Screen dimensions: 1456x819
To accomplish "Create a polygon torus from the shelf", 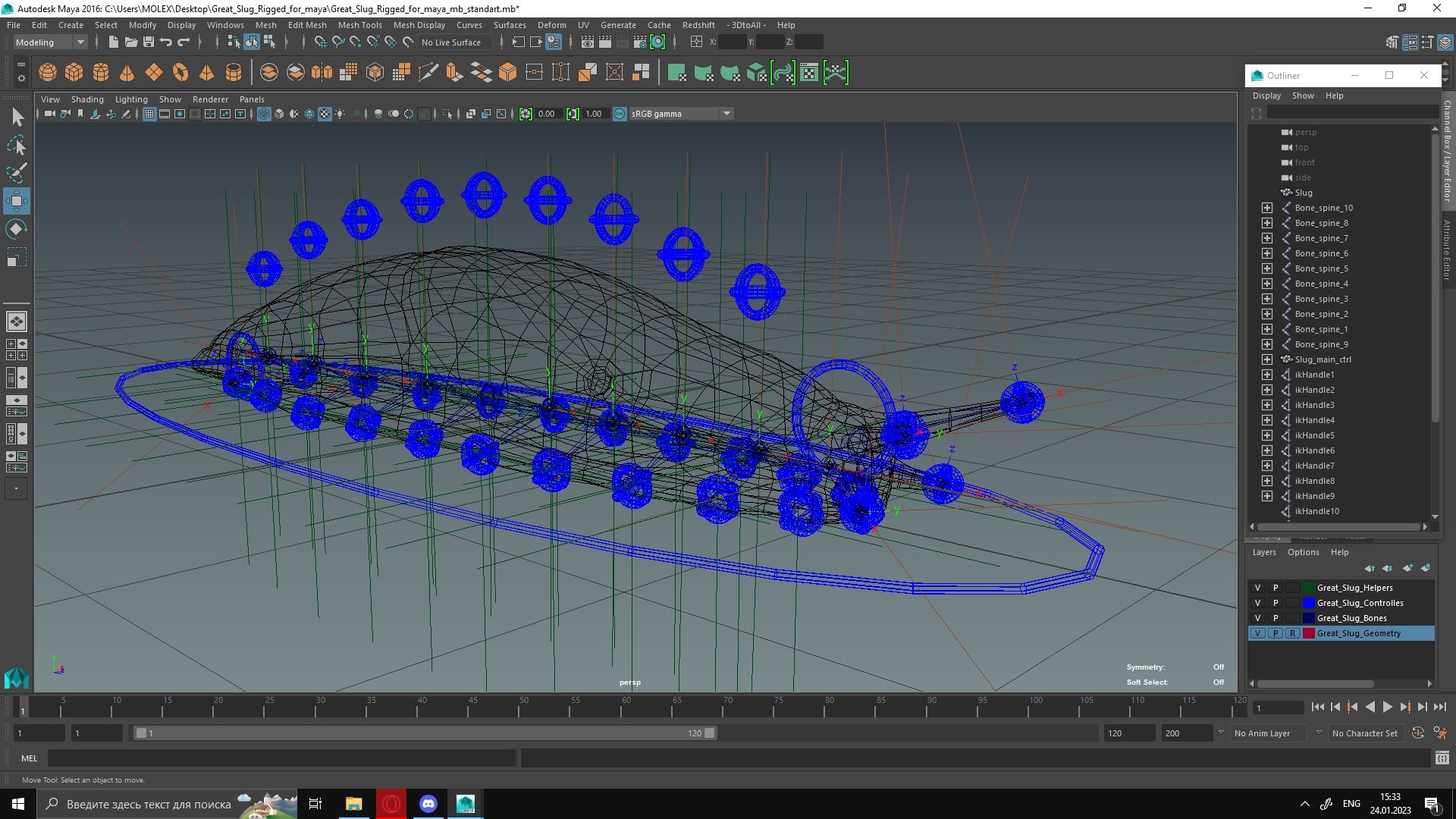I will [180, 72].
